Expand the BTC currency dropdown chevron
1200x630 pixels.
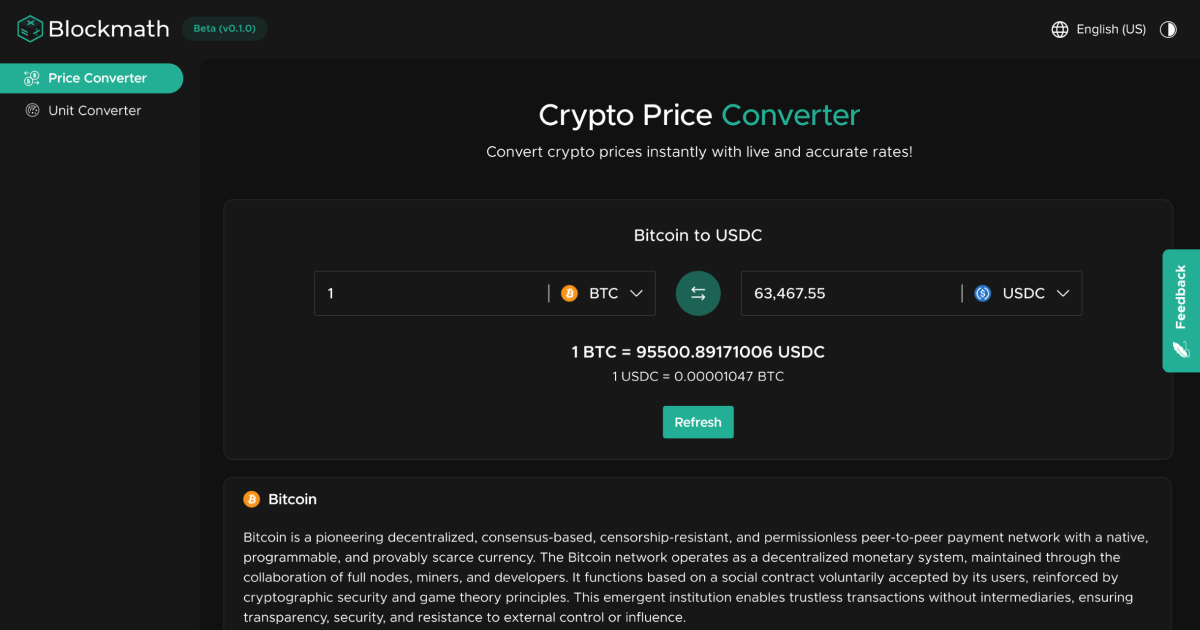(x=637, y=294)
